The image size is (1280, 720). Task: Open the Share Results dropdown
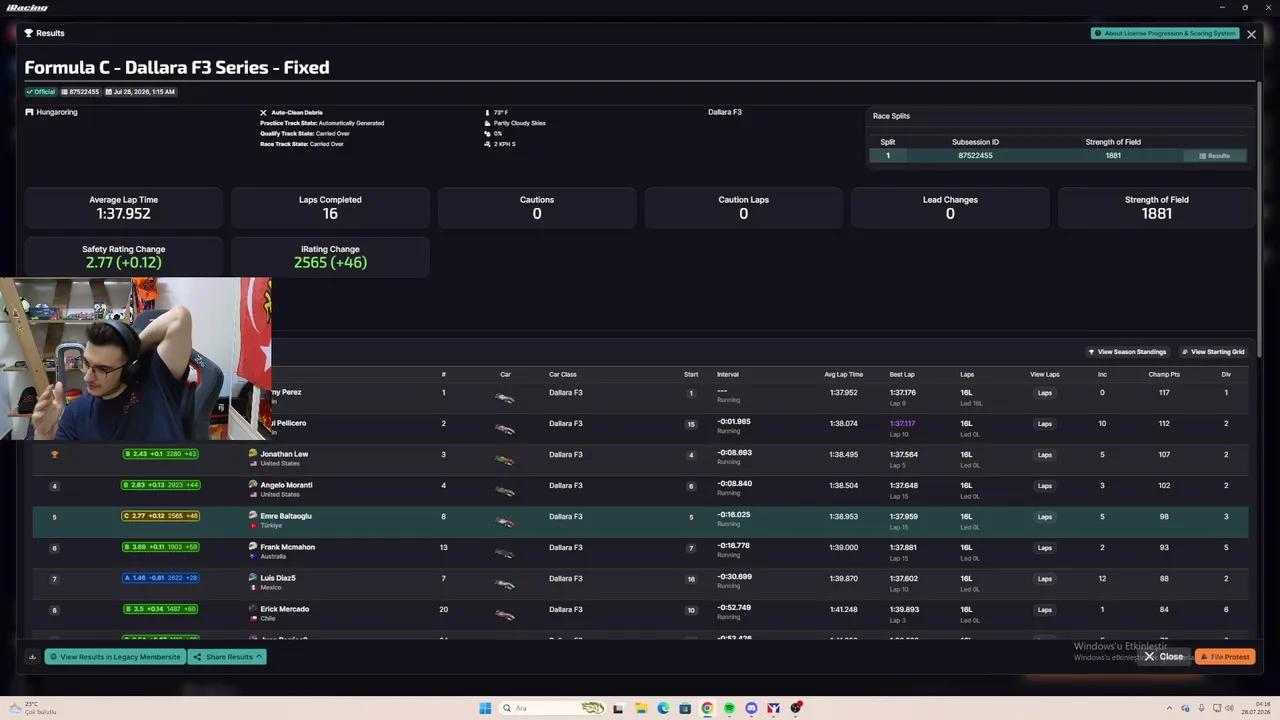(227, 657)
